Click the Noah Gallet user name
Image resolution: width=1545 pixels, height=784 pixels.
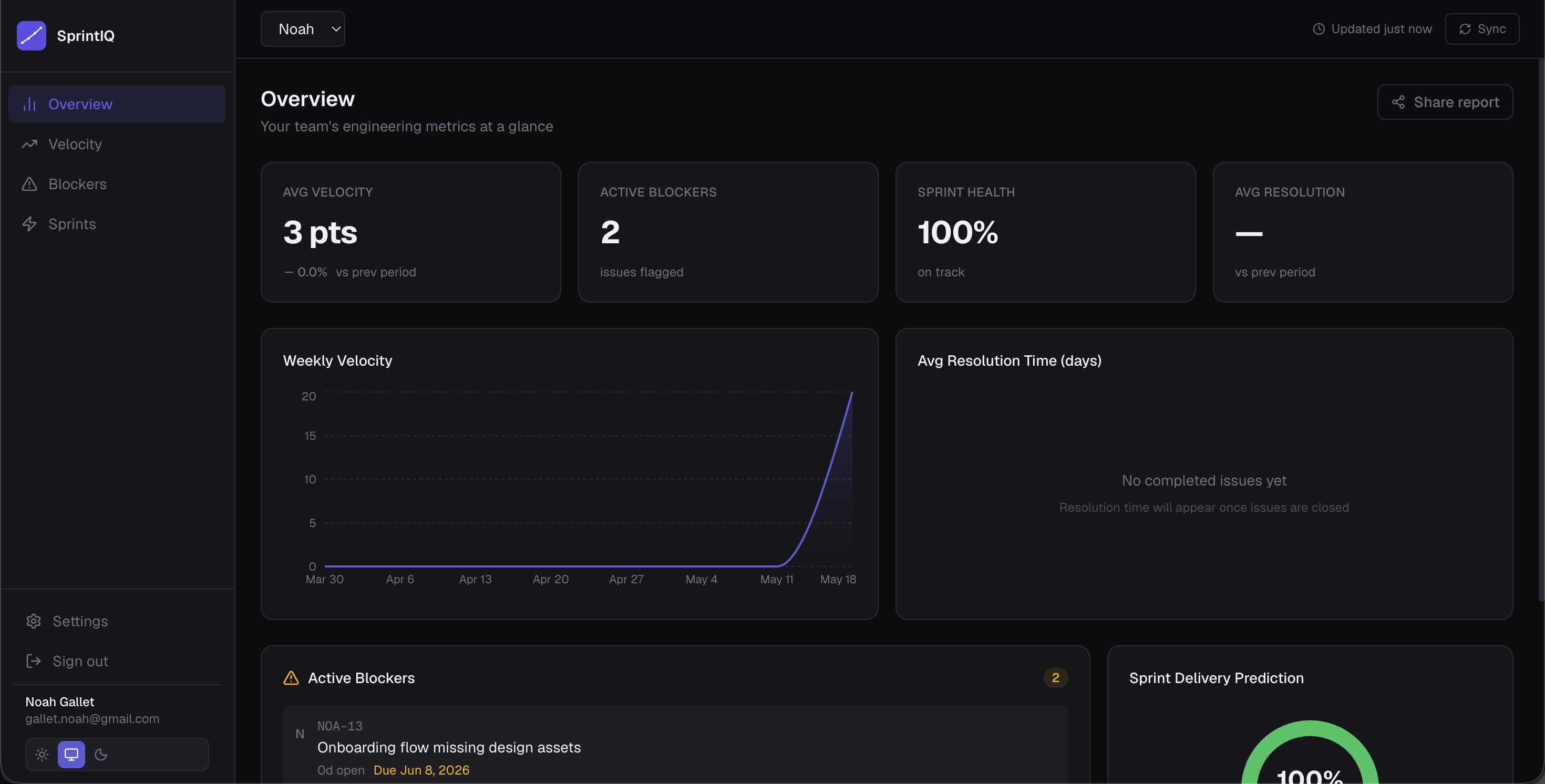click(x=59, y=702)
